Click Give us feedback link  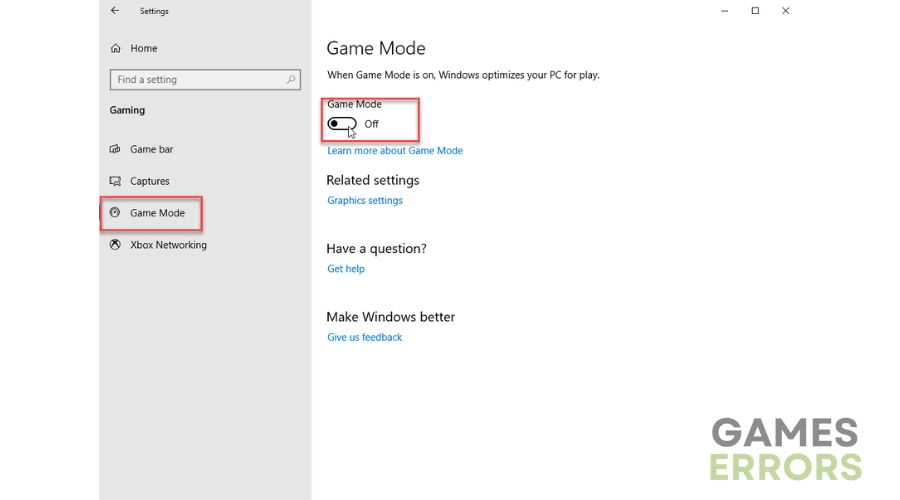tap(364, 338)
